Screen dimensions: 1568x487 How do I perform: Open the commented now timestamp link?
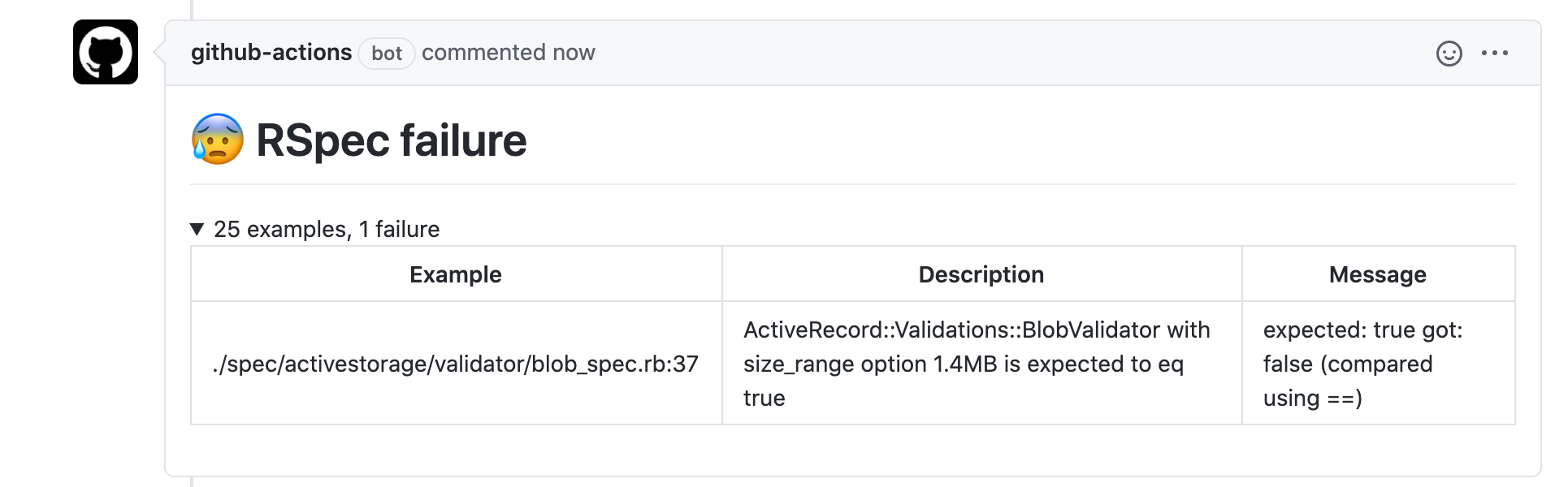pyautogui.click(x=509, y=52)
